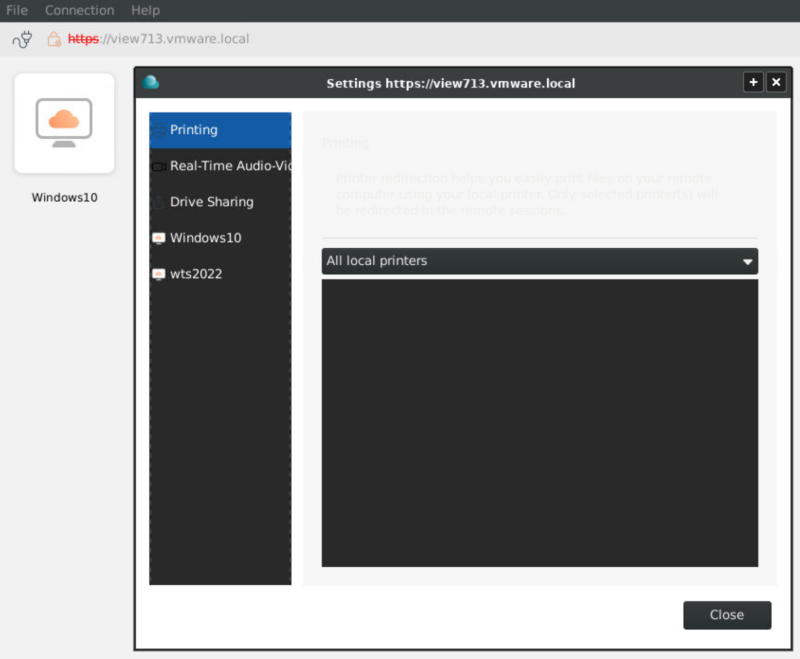Open the Connection menu
This screenshot has height=659, width=800.
(79, 10)
